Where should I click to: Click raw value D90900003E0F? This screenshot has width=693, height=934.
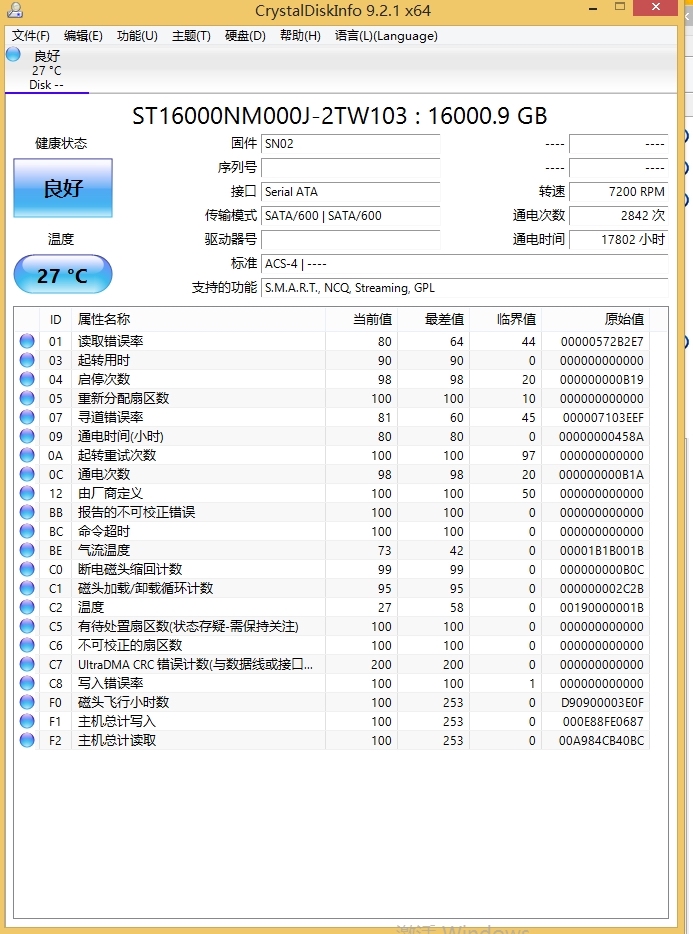click(x=602, y=703)
